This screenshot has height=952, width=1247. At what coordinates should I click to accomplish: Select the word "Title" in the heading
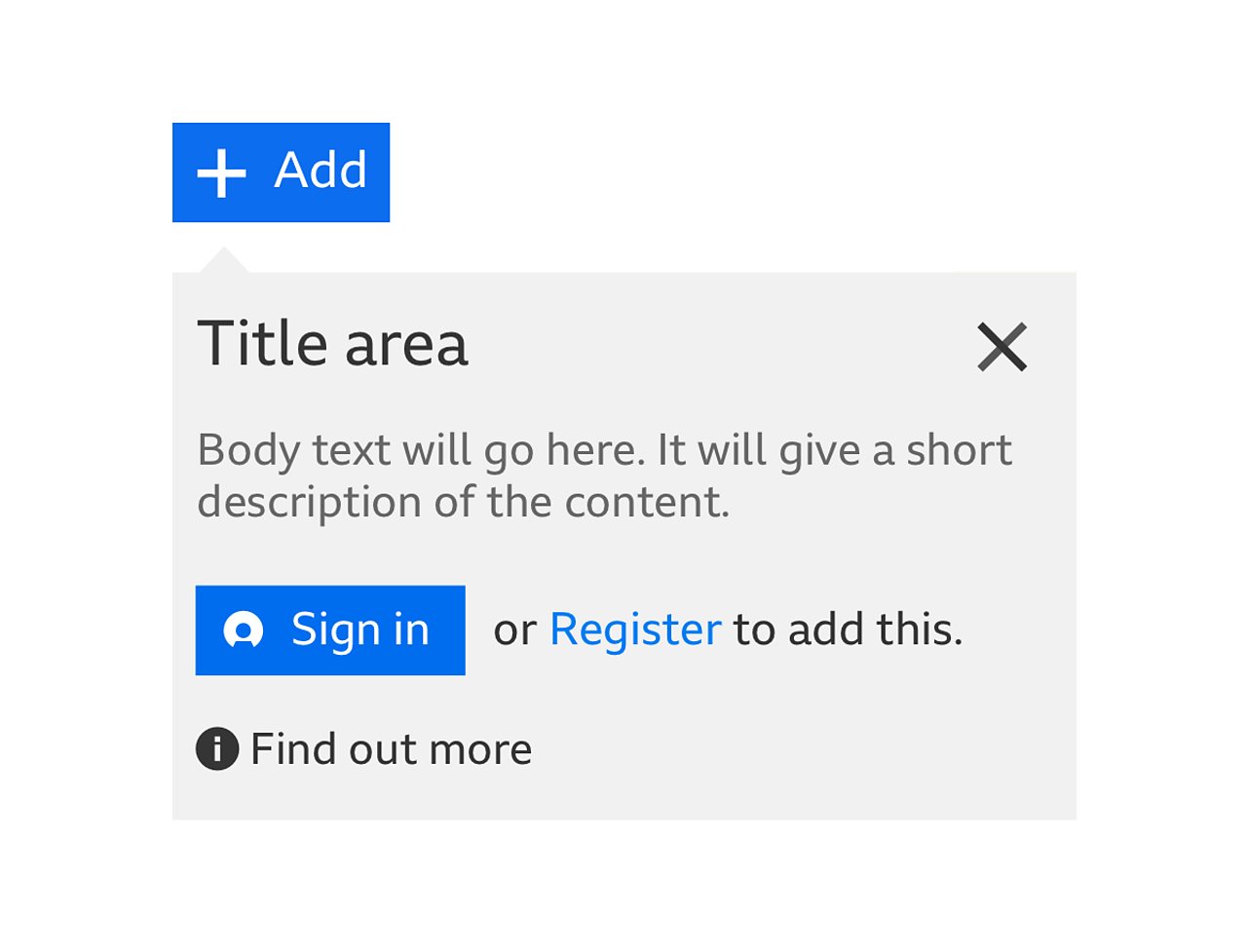(262, 344)
